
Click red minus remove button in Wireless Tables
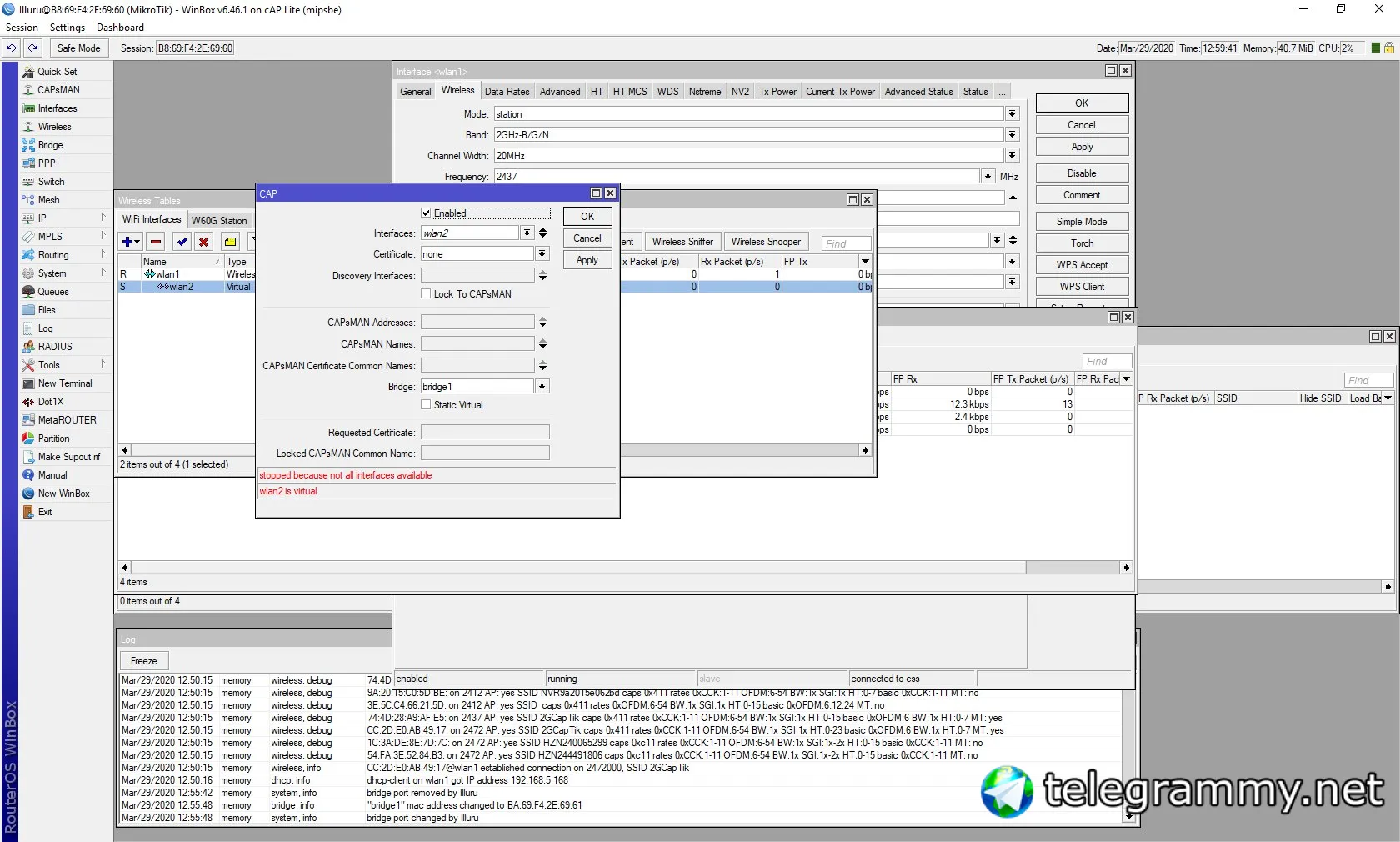156,242
